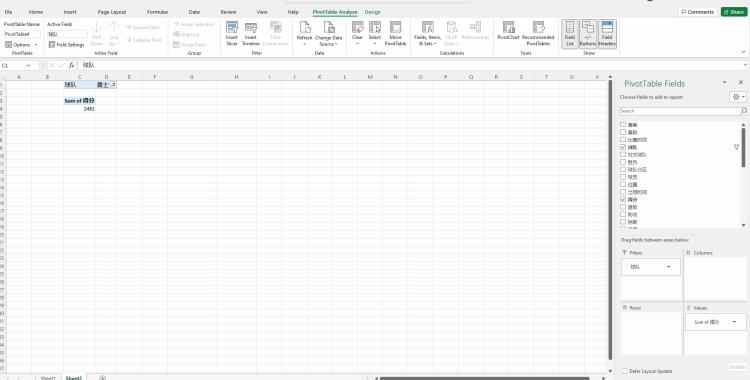750x380 pixels.
Task: Click Recommended PivotTables icon
Action: pos(538,34)
